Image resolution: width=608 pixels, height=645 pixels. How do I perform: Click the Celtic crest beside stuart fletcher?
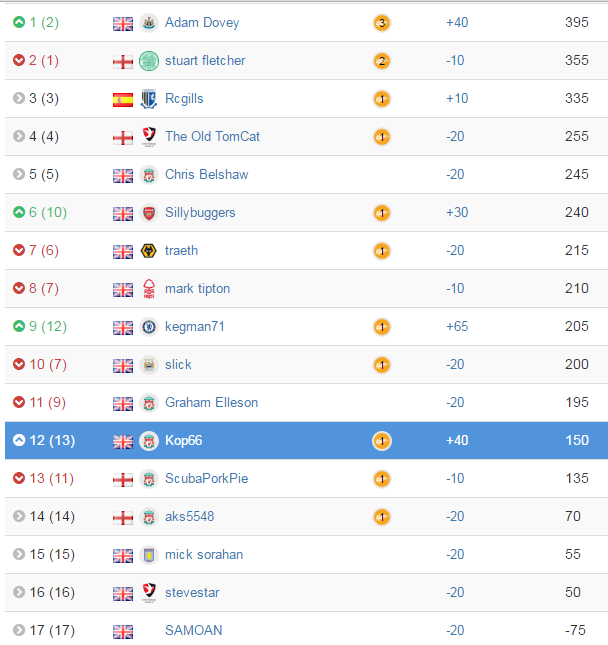pos(149,61)
